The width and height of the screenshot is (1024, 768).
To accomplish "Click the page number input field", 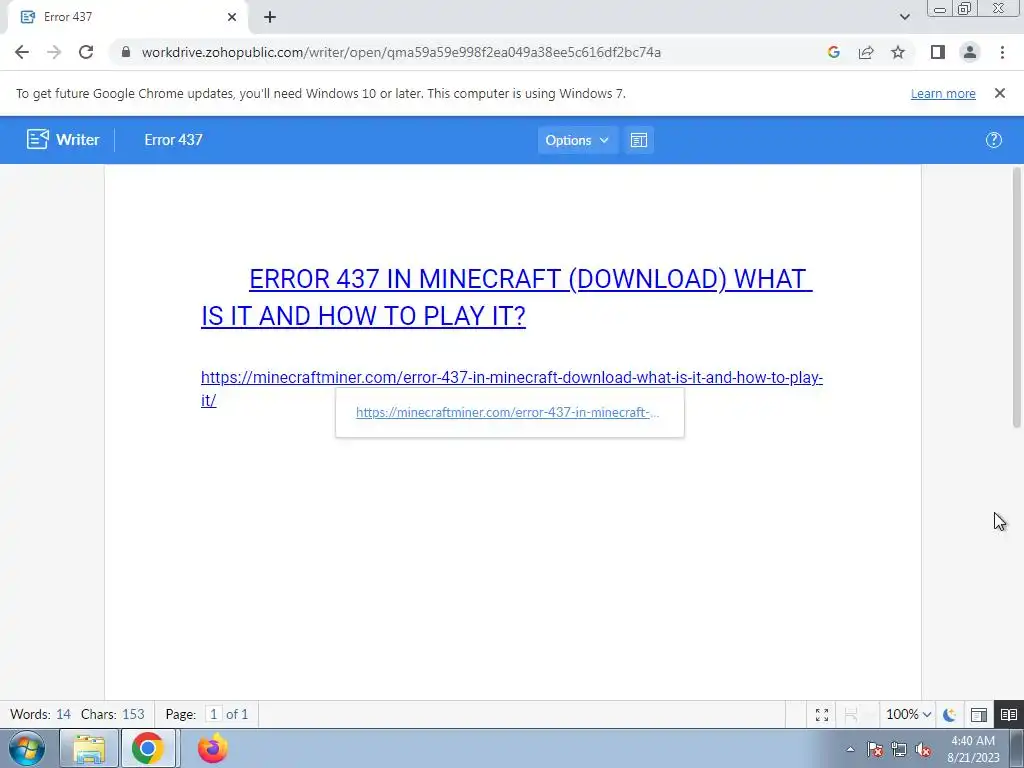I will 213,714.
